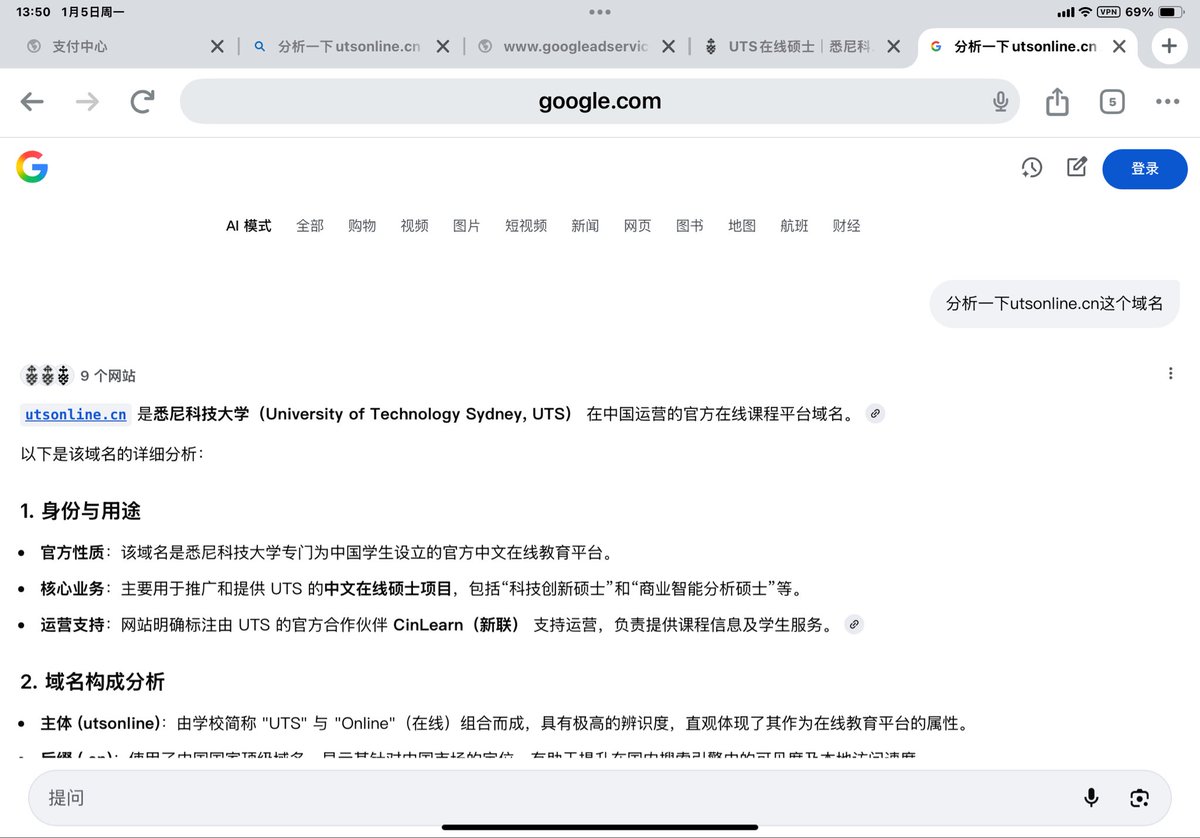This screenshot has height=838, width=1200.
Task: Click the 9 个网站 label
Action: [108, 376]
